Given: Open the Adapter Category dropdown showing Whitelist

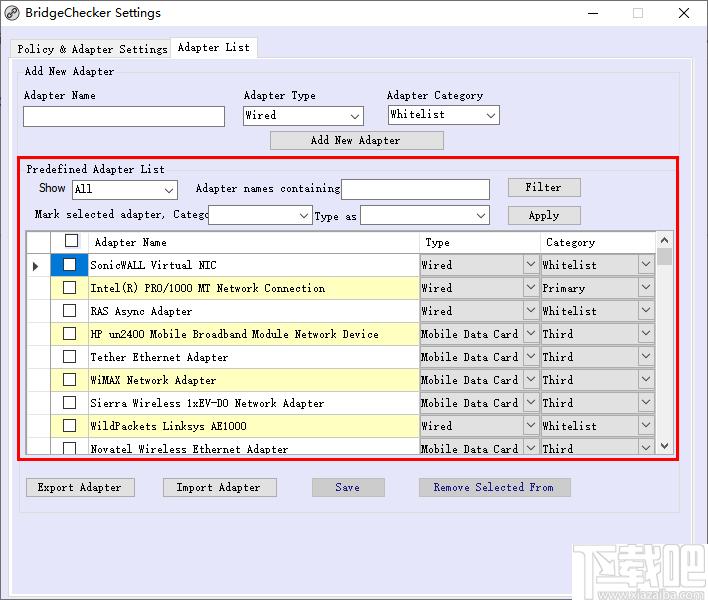Looking at the screenshot, I should pyautogui.click(x=443, y=115).
